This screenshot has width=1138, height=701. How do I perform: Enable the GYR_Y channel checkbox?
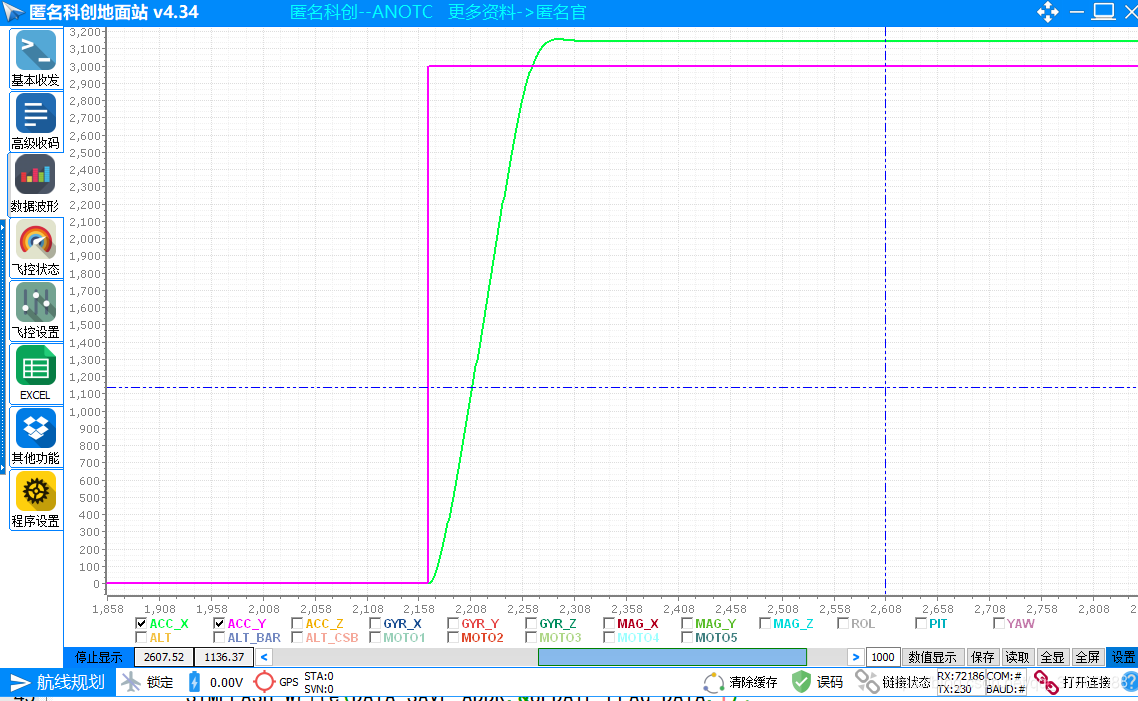coord(453,623)
